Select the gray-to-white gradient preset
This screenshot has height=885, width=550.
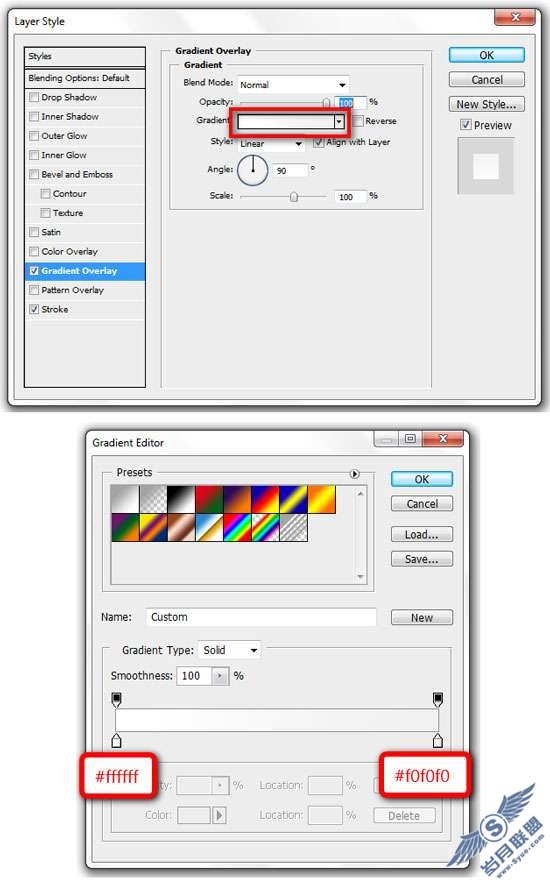click(125, 500)
